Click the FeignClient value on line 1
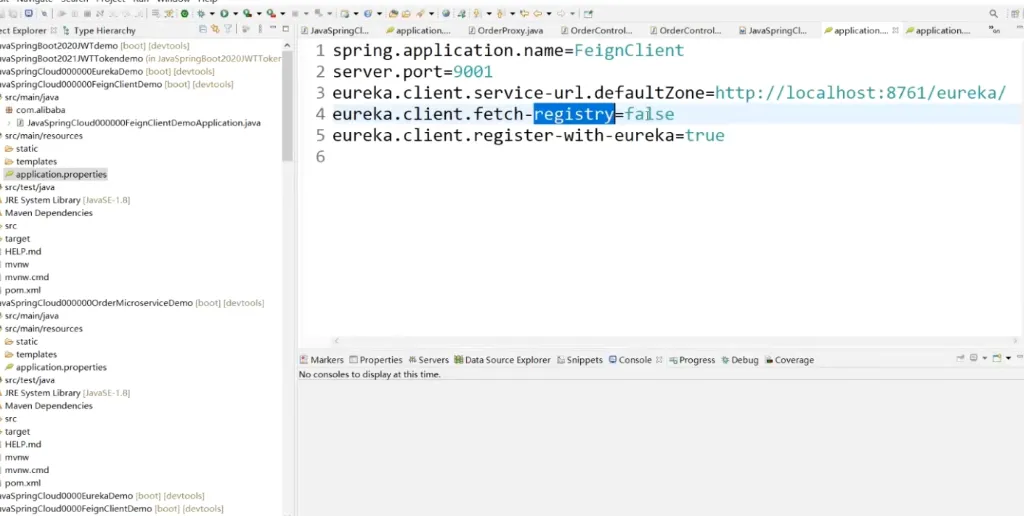The width and height of the screenshot is (1024, 516). point(629,50)
